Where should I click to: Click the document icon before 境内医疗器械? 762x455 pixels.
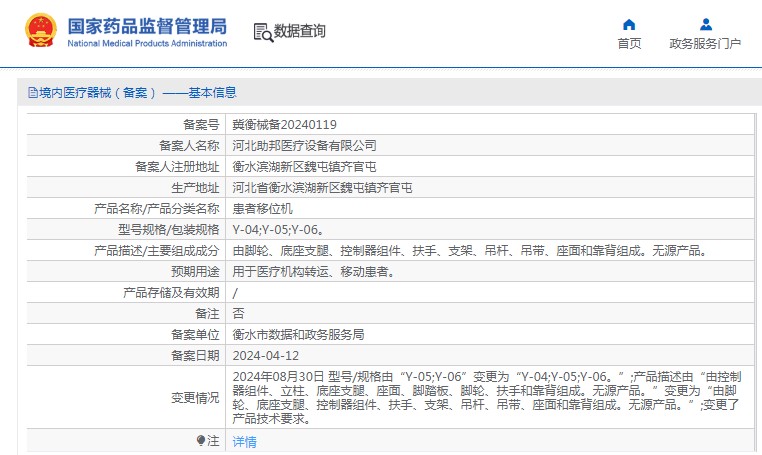(33, 92)
